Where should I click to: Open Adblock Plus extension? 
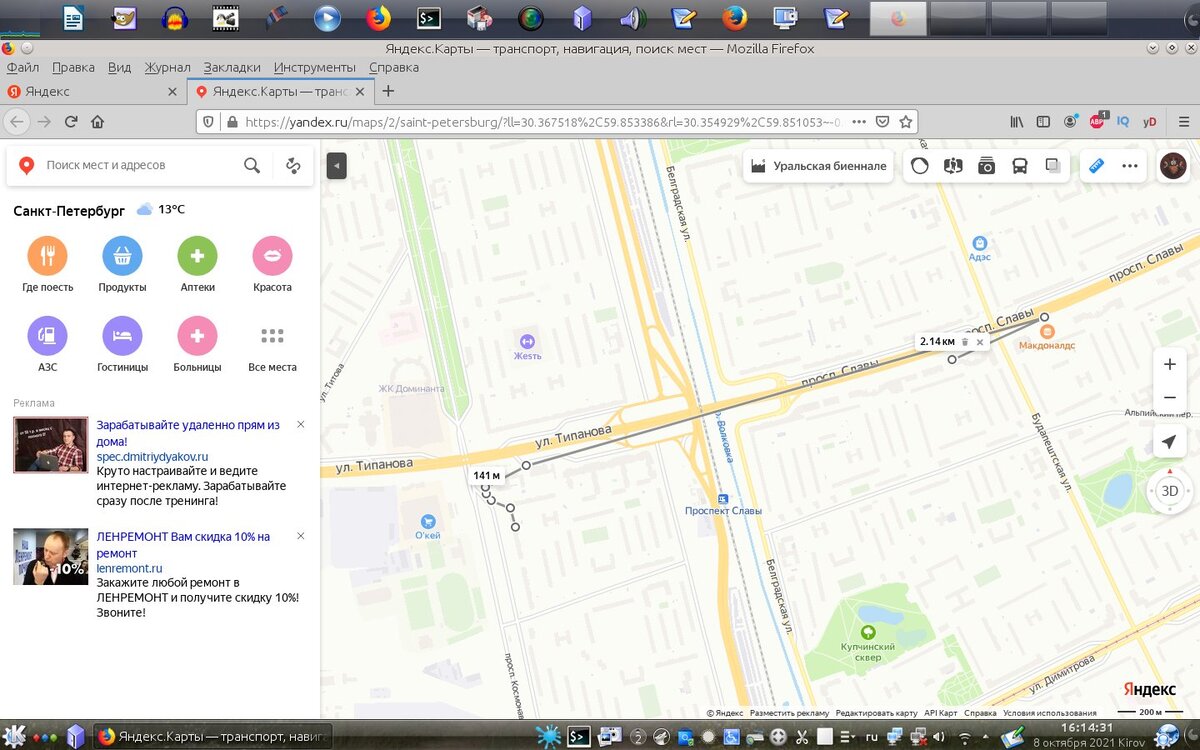coord(1097,121)
